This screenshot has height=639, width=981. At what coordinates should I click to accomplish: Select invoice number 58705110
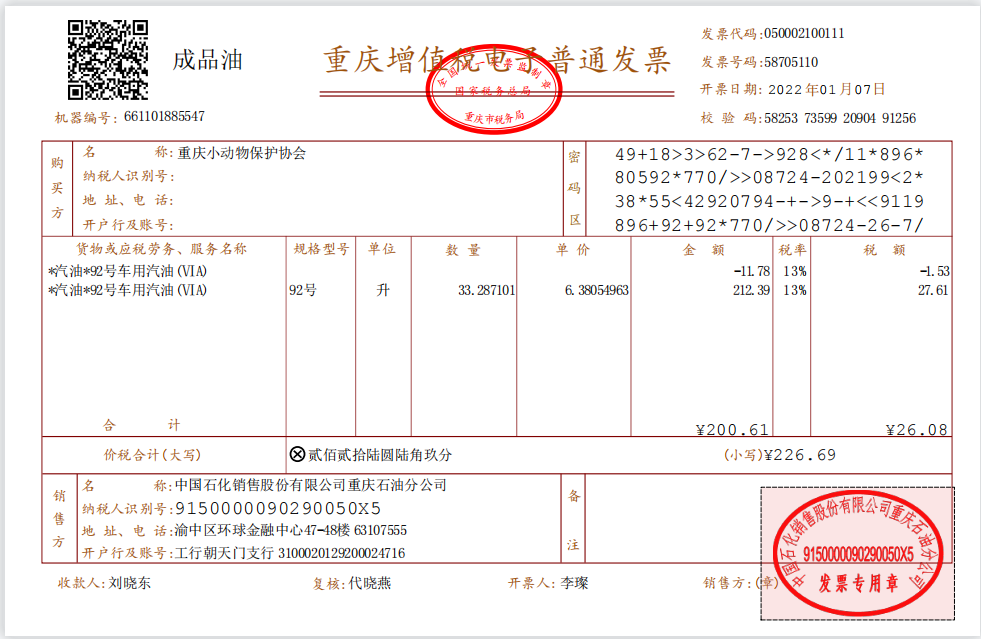[x=791, y=62]
